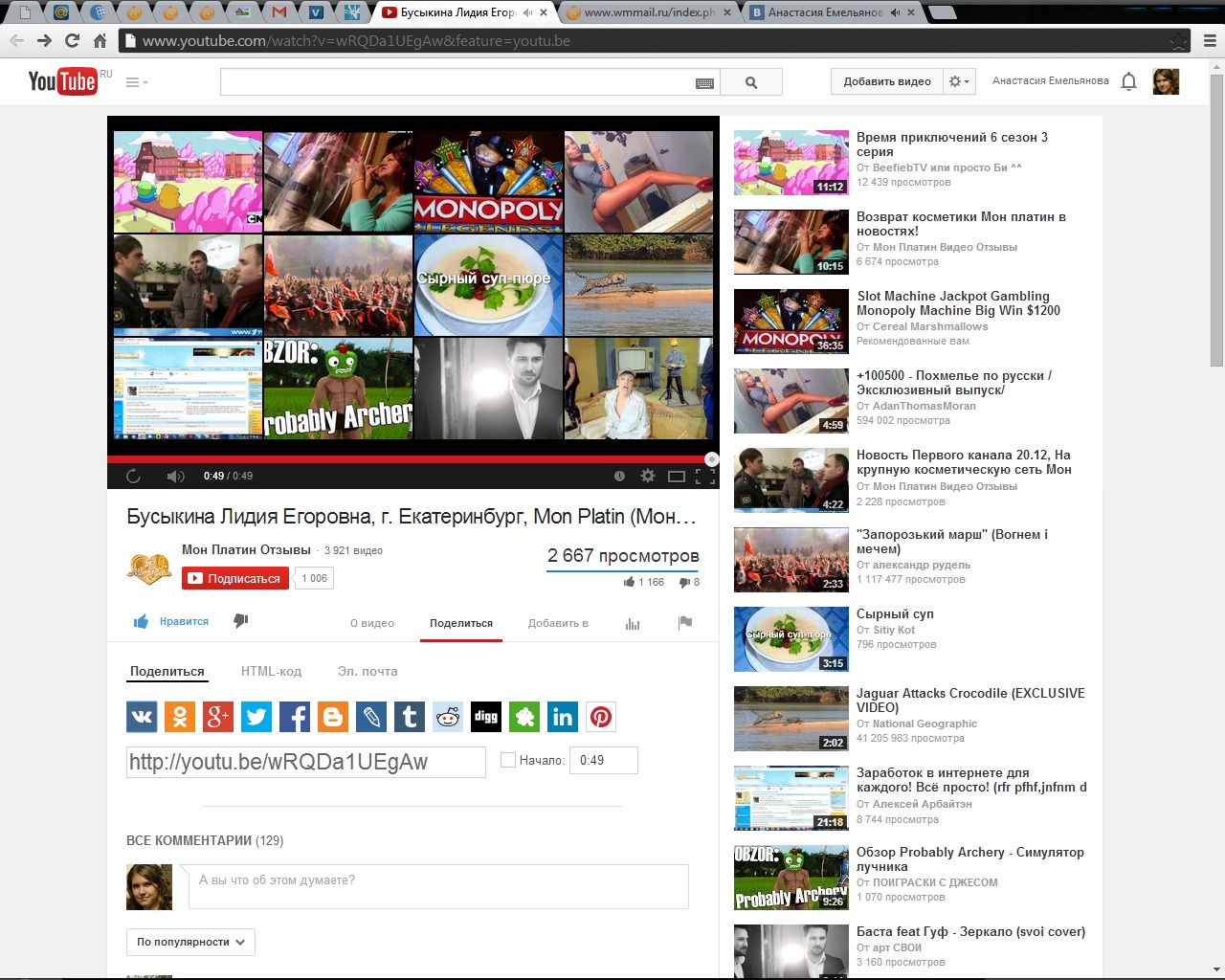Open the Добавить в tab
The image size is (1225, 980).
pos(558,623)
